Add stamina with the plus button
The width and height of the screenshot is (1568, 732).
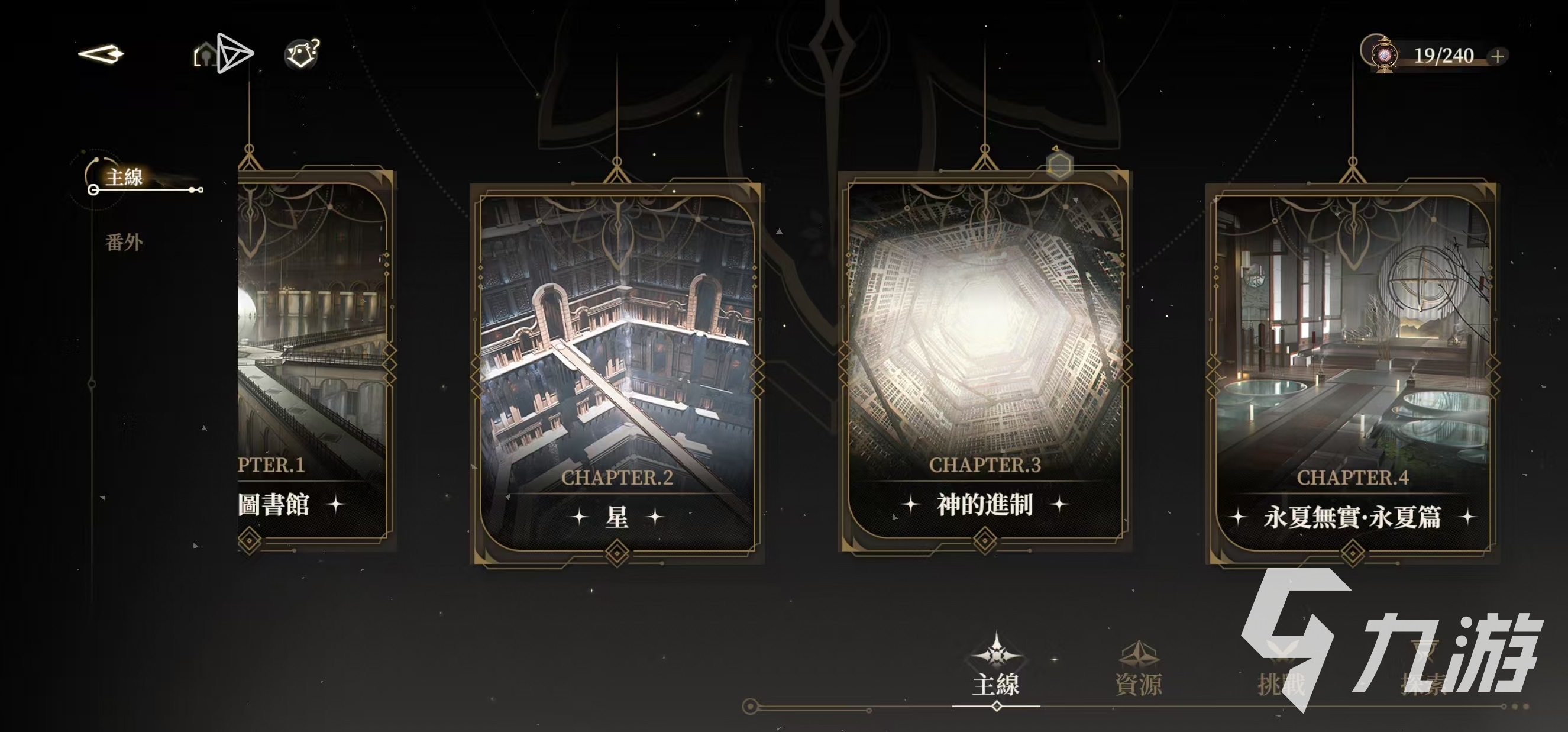click(x=1498, y=57)
